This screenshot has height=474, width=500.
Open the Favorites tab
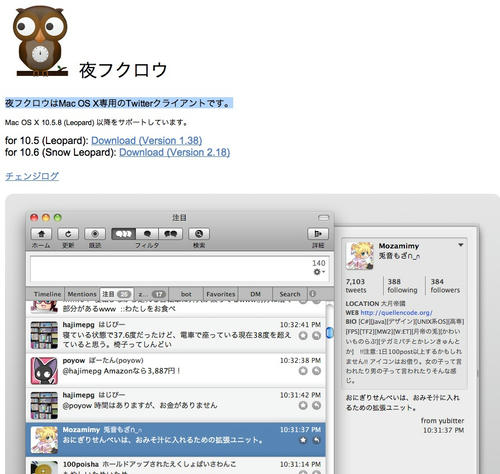[221, 294]
